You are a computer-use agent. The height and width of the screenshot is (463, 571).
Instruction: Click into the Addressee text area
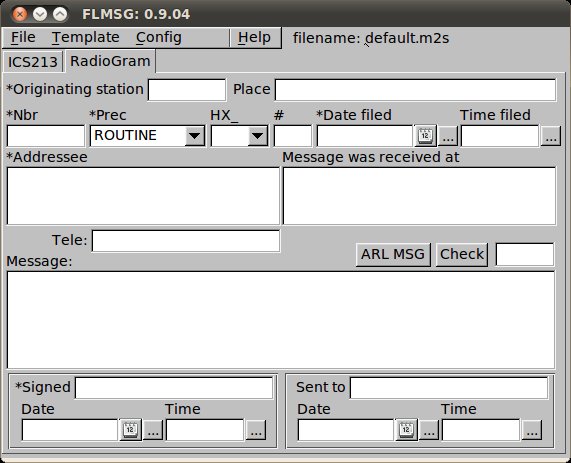(x=143, y=196)
